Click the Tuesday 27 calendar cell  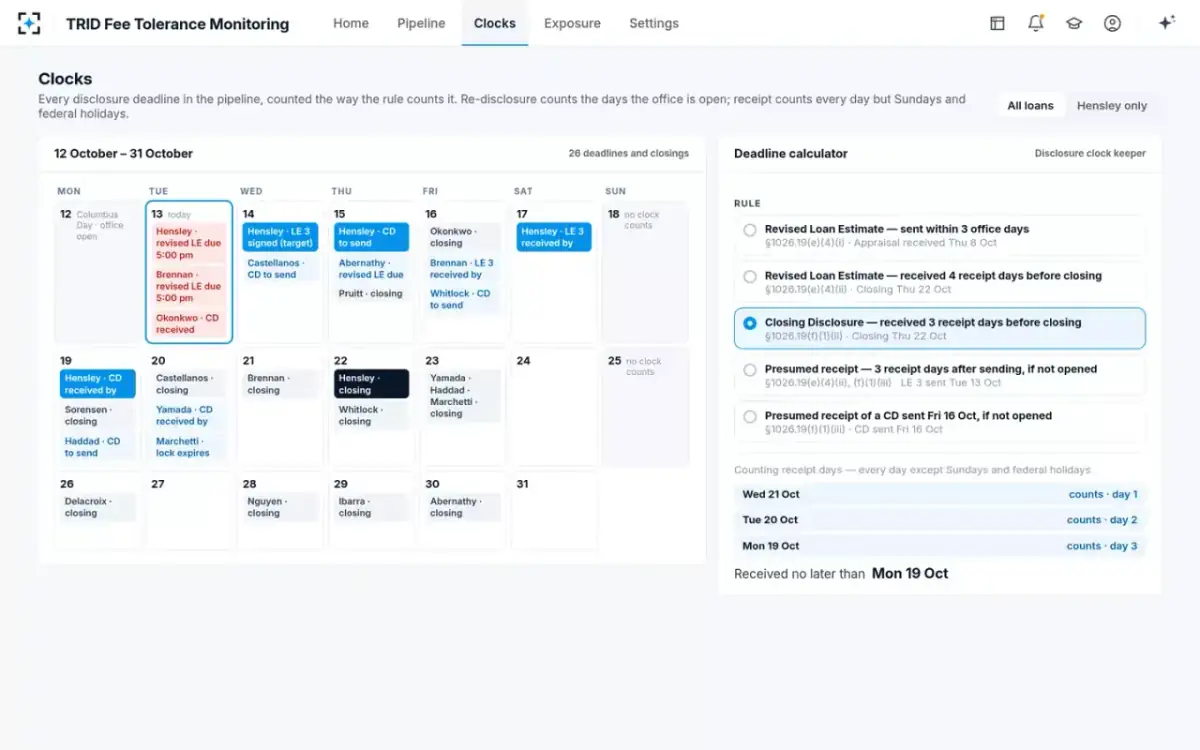[x=189, y=510]
